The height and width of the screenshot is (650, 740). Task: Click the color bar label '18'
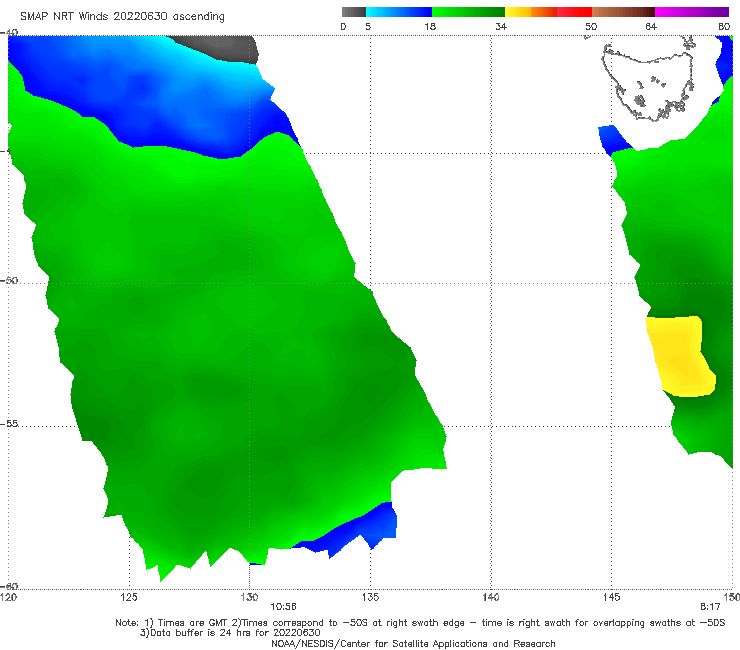(x=430, y=27)
